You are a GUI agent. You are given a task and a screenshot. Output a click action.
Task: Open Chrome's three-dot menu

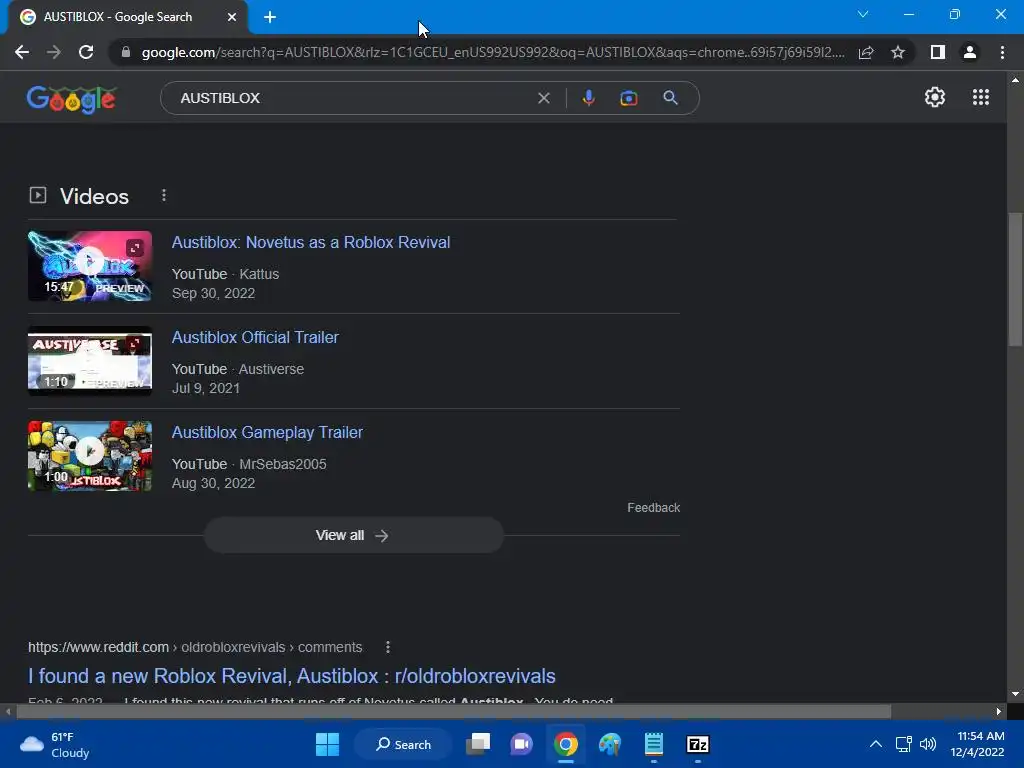point(1002,52)
